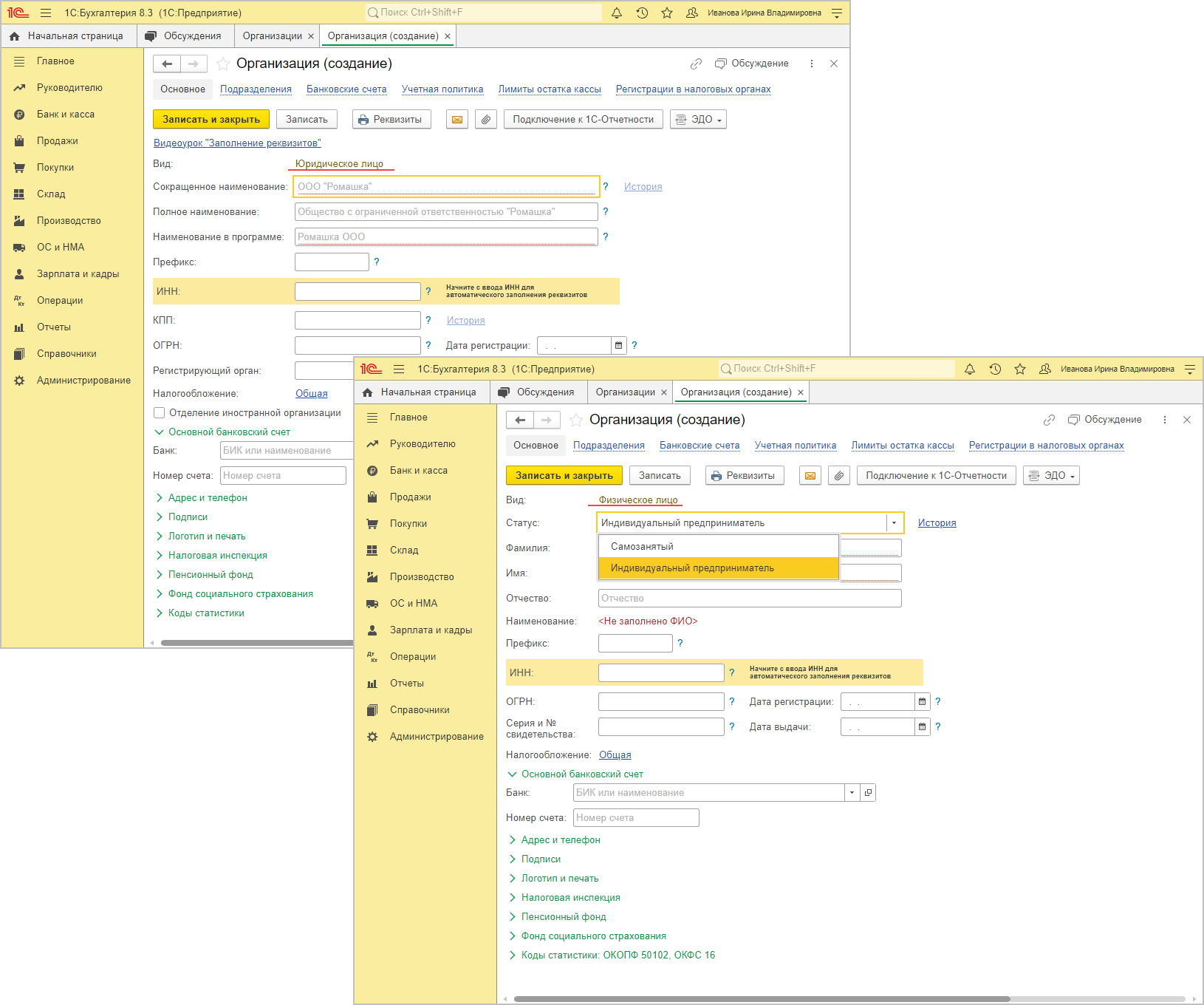Image resolution: width=1204 pixels, height=1005 pixels.
Task: Expand Адрес и телефон in front window
Action: click(x=560, y=839)
